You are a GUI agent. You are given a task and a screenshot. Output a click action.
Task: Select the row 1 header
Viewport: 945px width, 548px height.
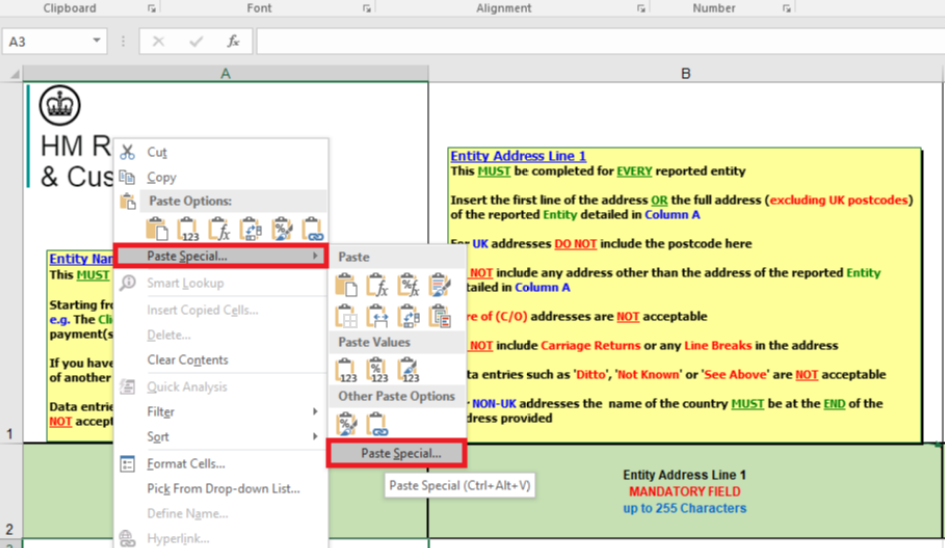(10, 262)
